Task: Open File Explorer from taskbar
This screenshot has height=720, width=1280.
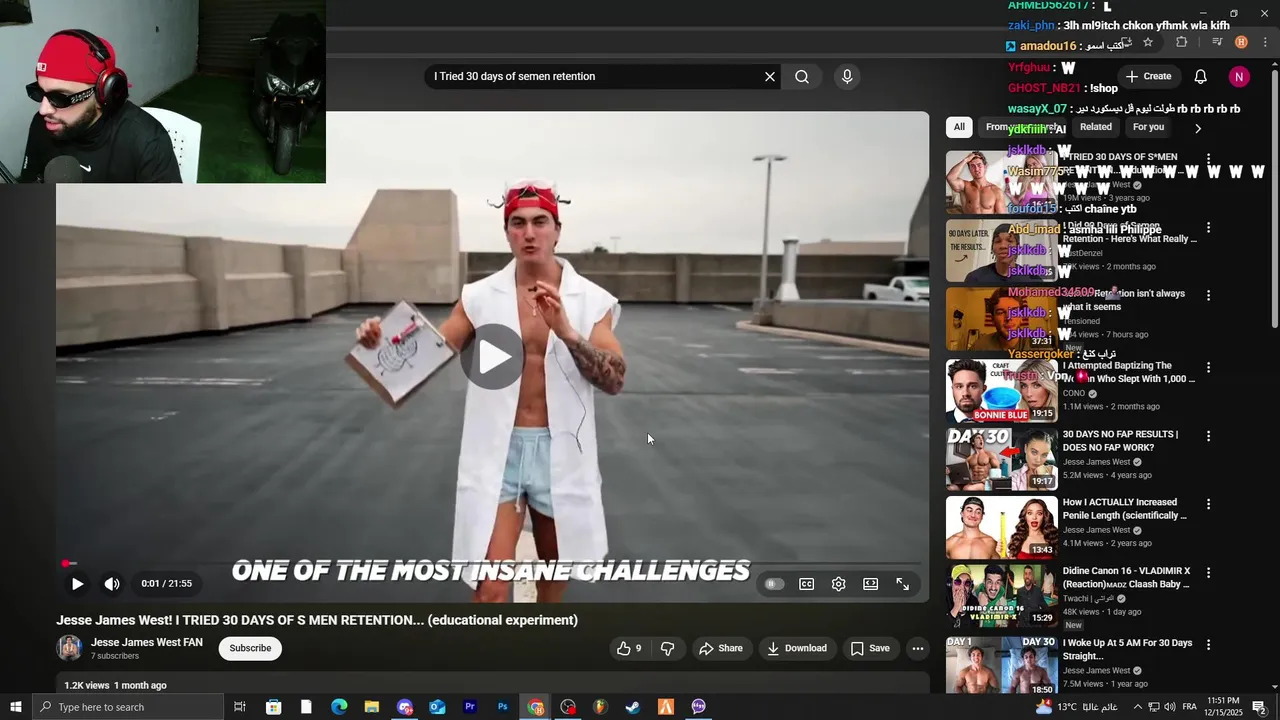Action: (372, 707)
